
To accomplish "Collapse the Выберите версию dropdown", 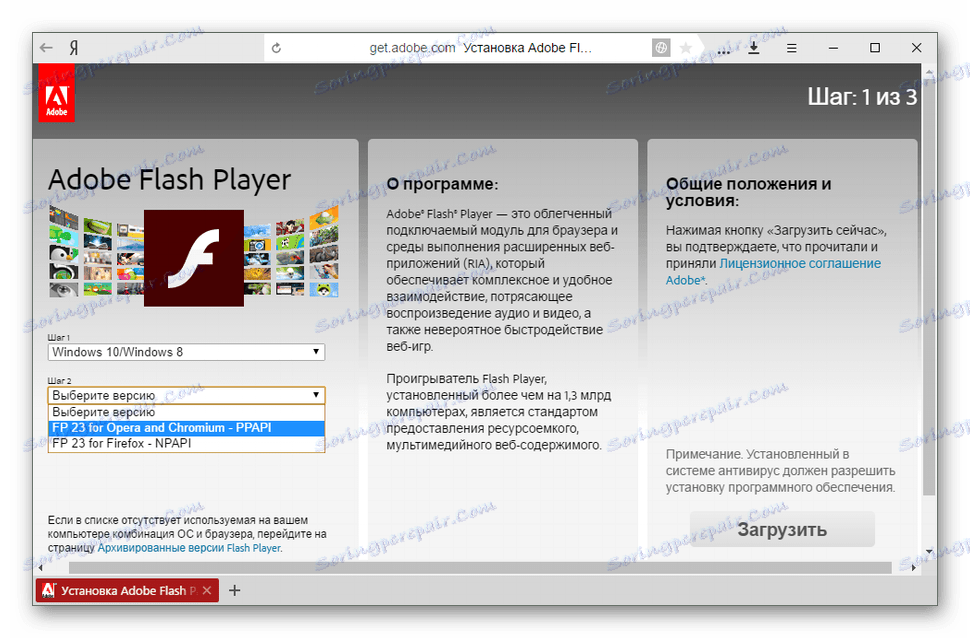I will pos(186,395).
